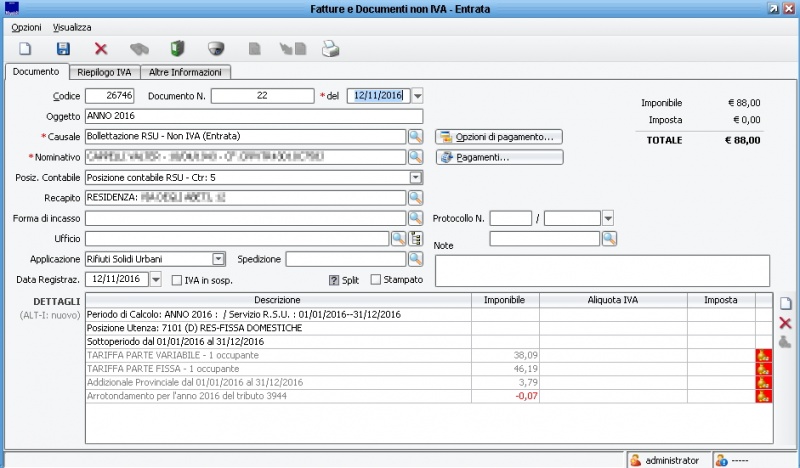
Task: Expand the Posiz. Contabile dropdown
Action: point(415,177)
